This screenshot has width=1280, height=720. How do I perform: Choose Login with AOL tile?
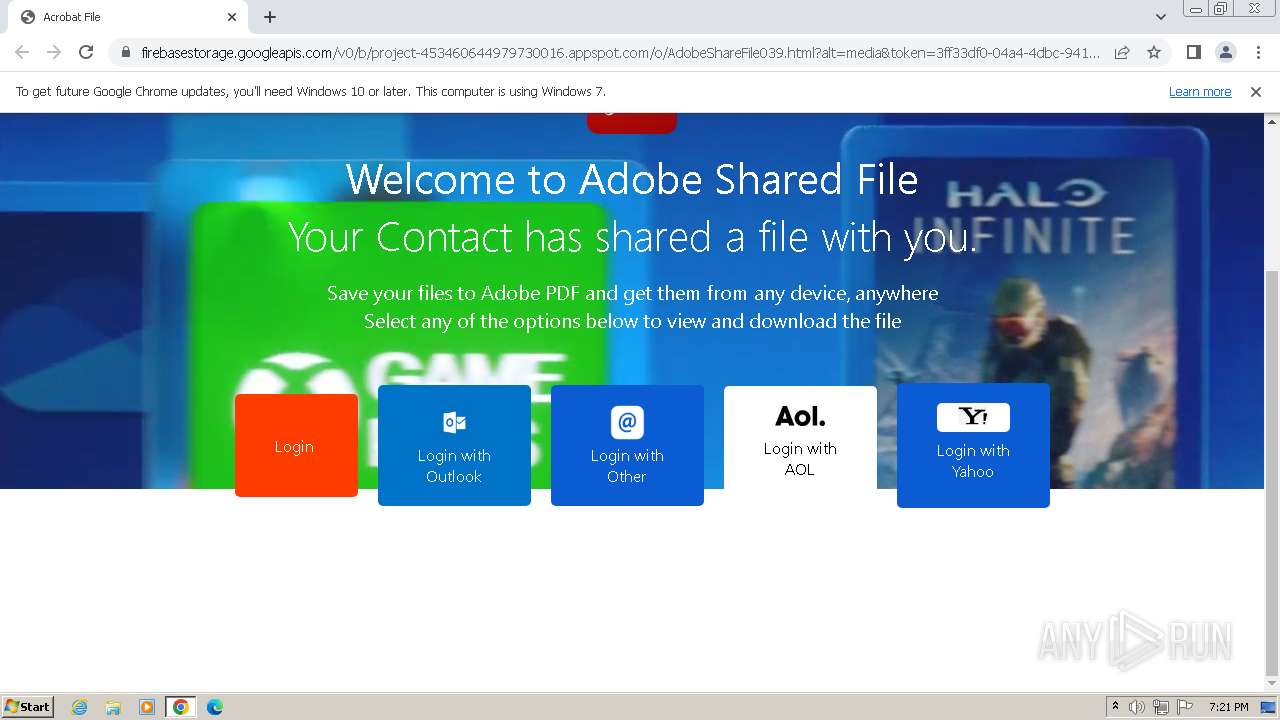pos(800,438)
